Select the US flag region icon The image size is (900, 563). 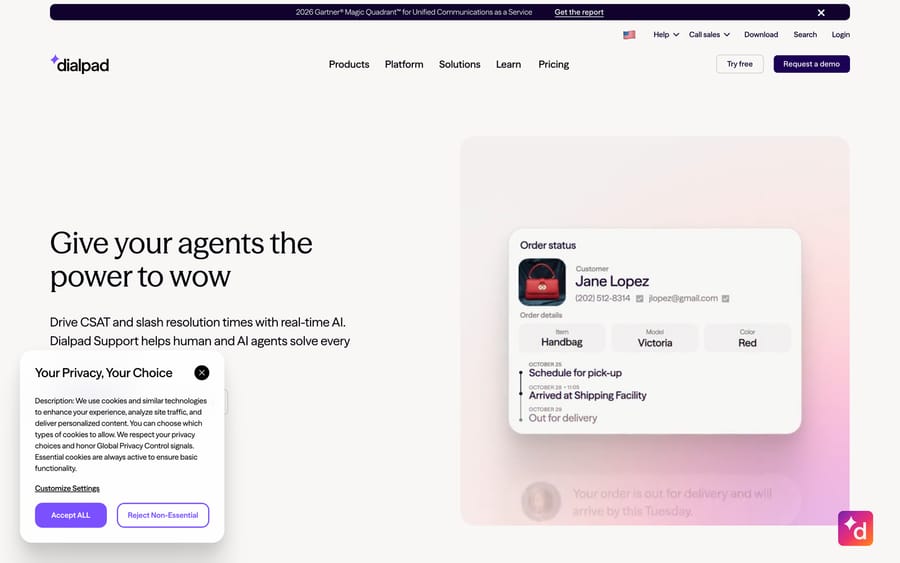(629, 34)
